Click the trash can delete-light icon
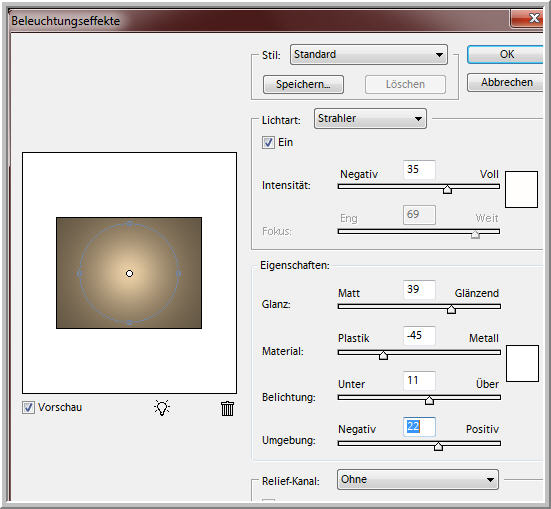 click(227, 408)
